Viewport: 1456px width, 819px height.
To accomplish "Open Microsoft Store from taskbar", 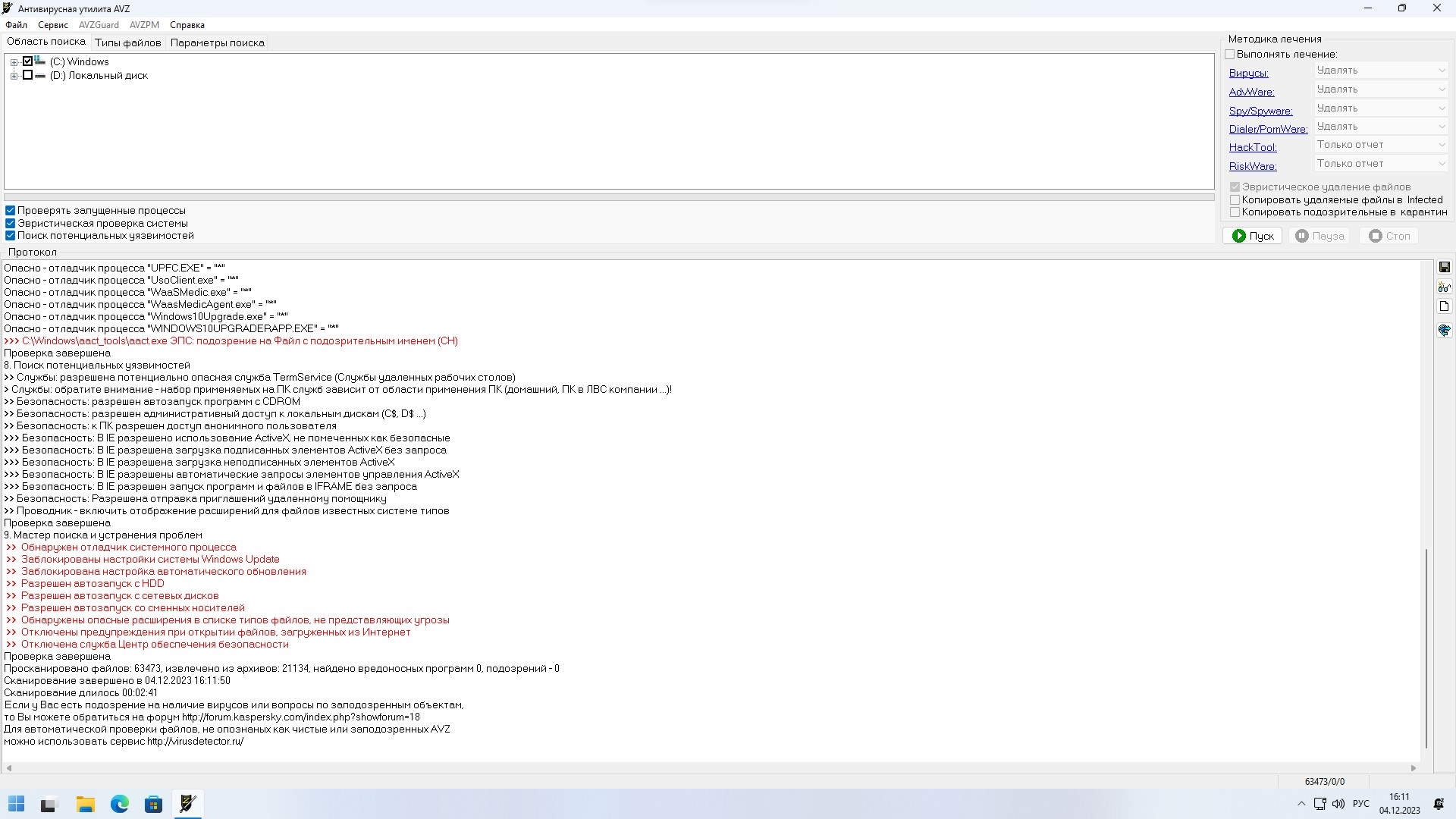I will [x=153, y=804].
